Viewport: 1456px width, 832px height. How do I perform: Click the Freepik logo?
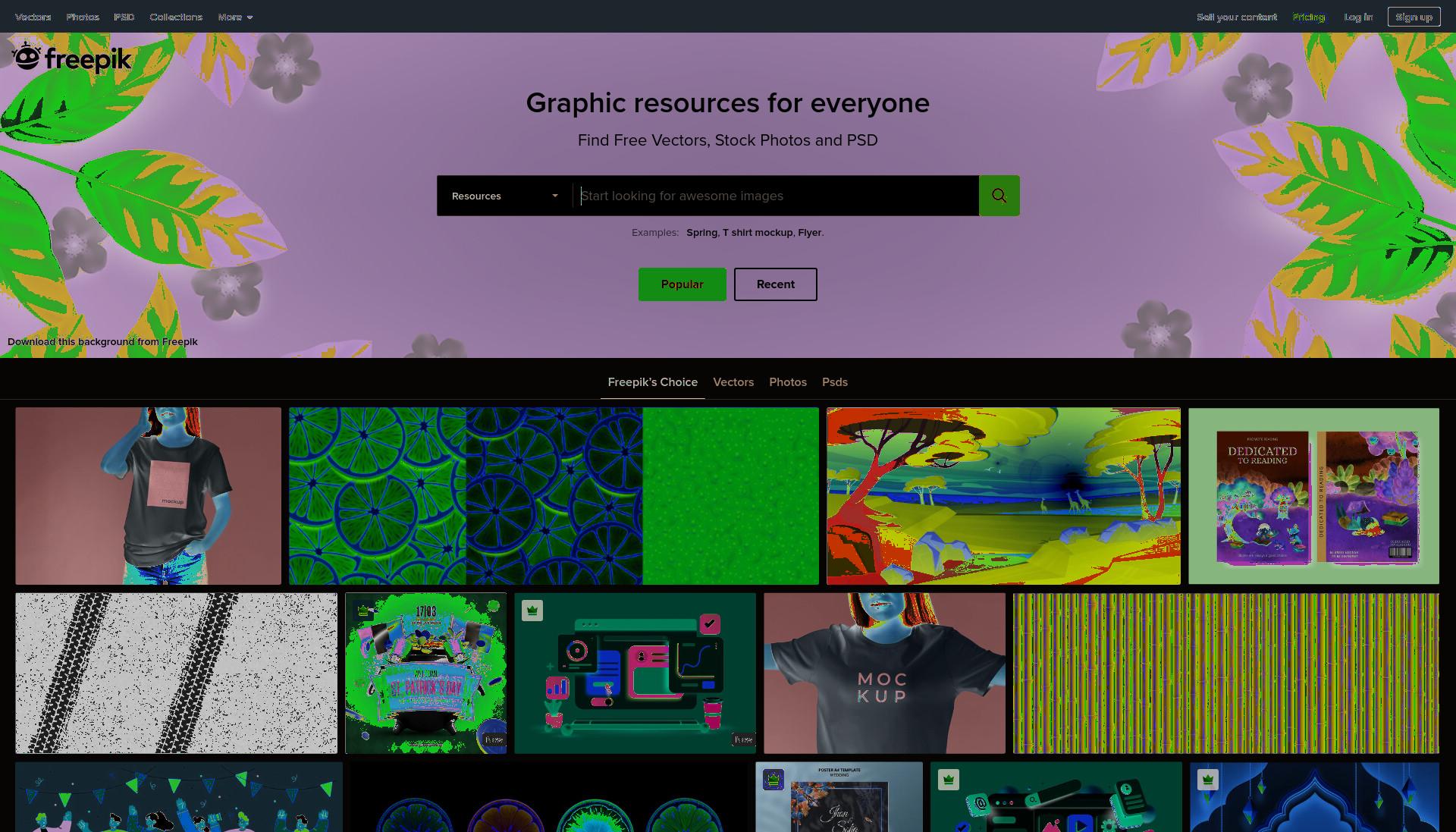pos(71,58)
